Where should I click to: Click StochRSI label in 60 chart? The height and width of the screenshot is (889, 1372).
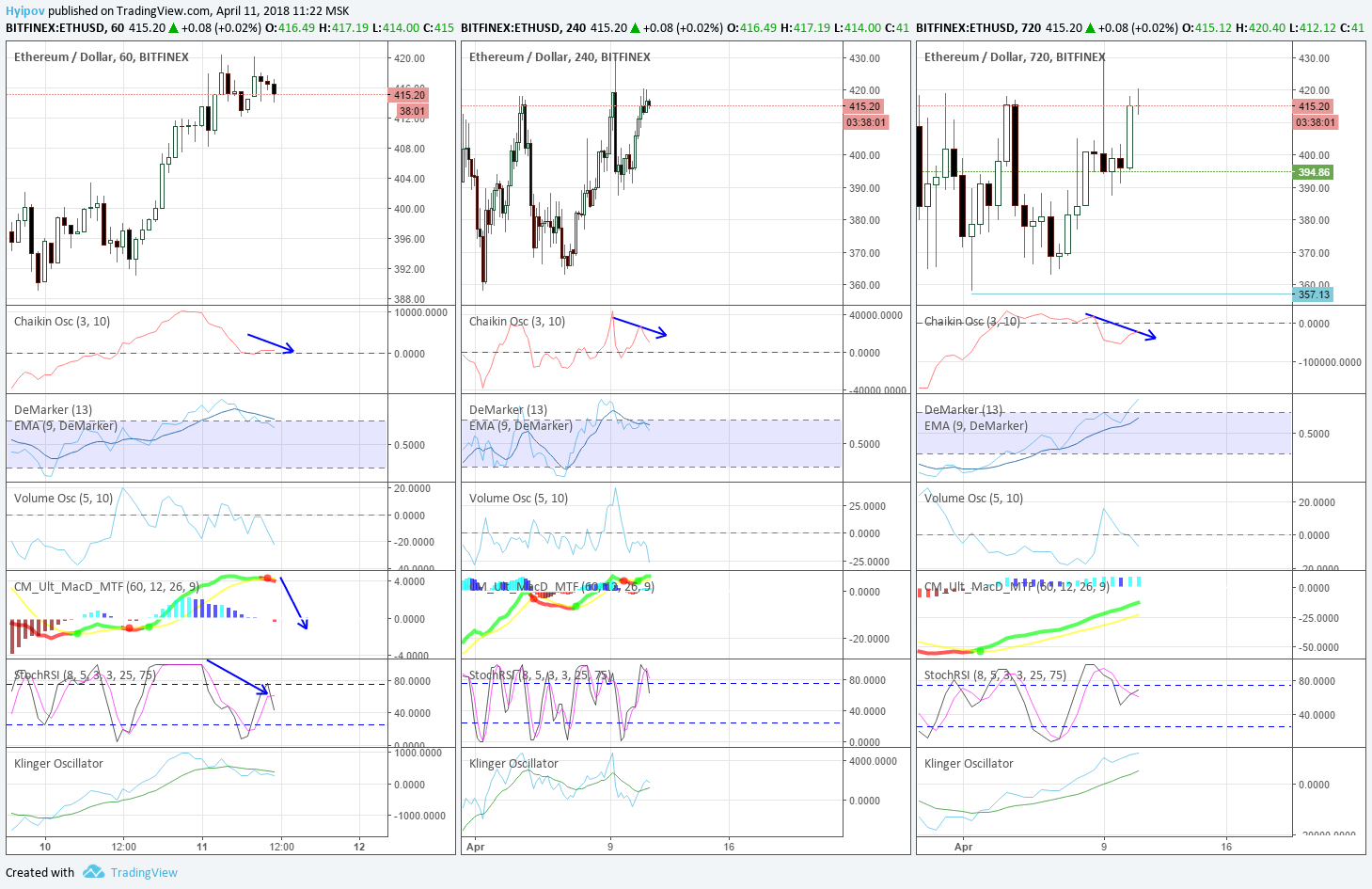pyautogui.click(x=85, y=675)
